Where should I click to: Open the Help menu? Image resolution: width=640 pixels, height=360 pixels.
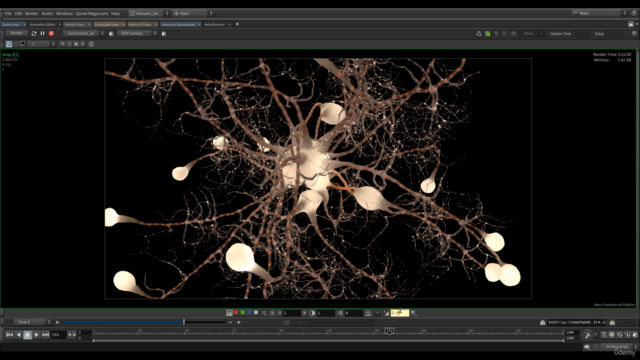pos(116,13)
